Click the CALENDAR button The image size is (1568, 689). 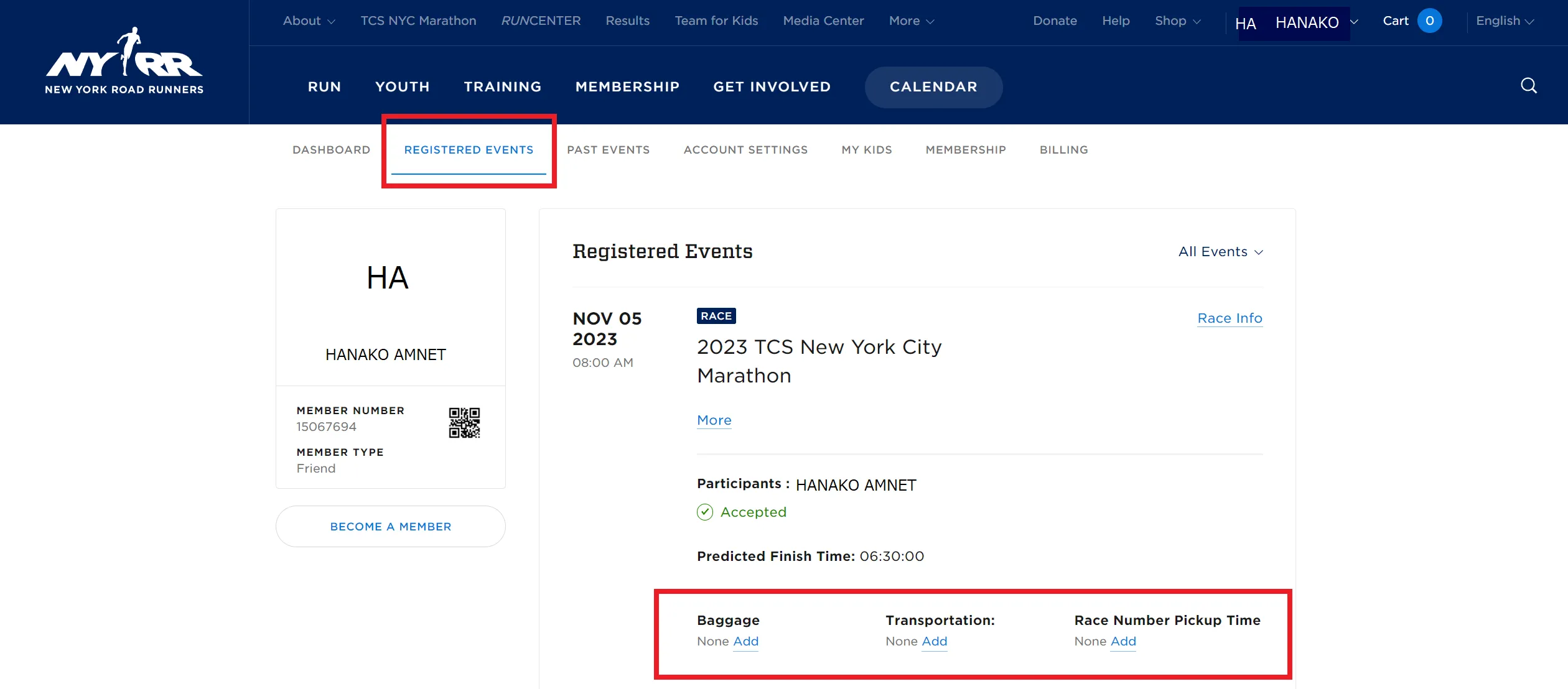click(933, 87)
